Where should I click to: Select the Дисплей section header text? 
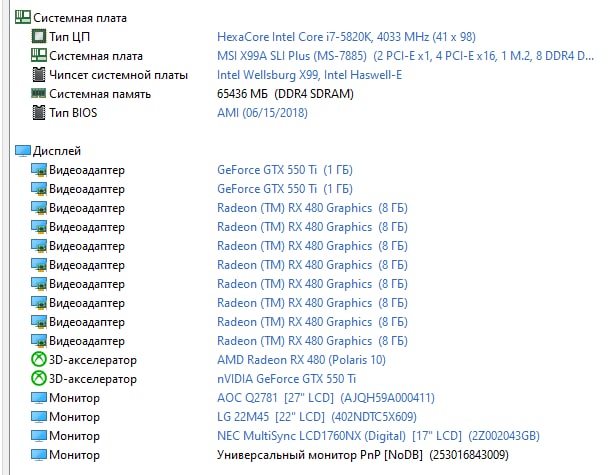[x=57, y=151]
